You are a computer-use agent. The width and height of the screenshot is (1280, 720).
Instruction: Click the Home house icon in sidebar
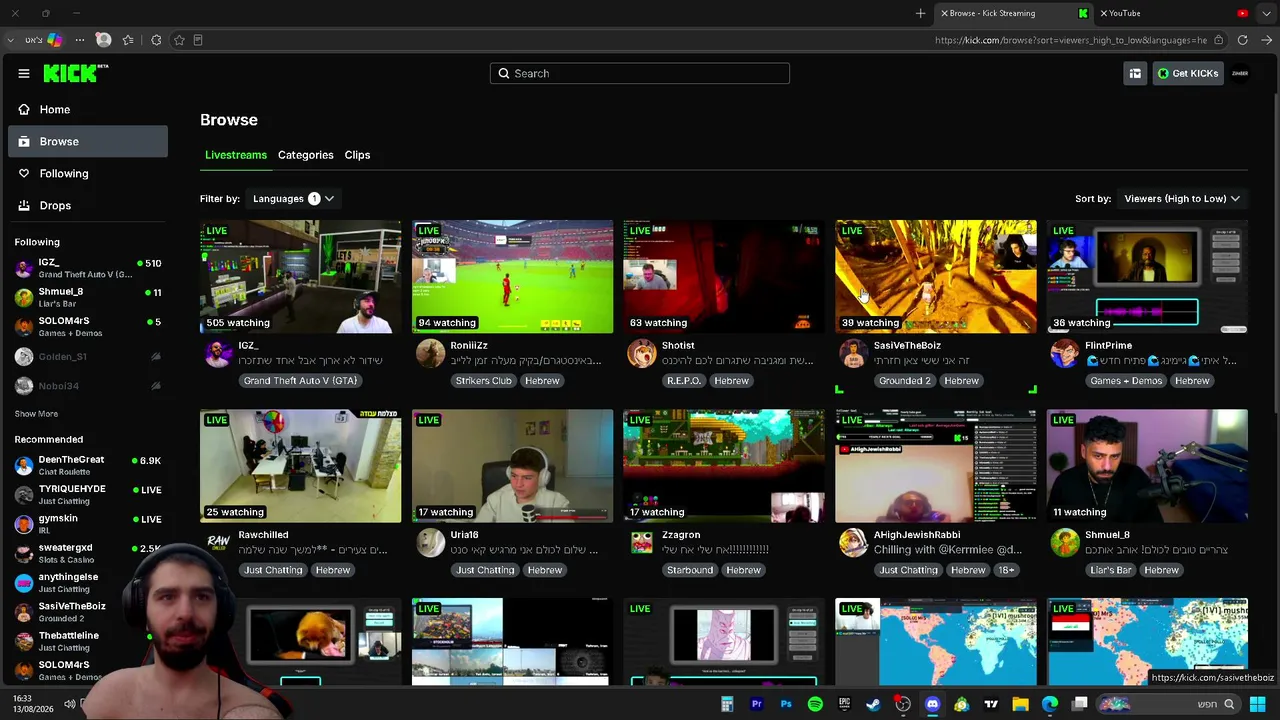(24, 109)
